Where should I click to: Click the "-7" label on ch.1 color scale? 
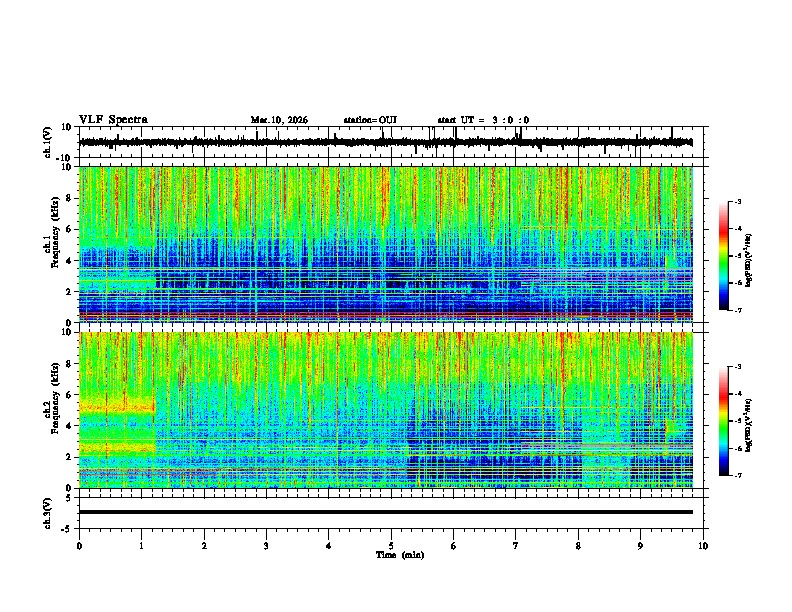point(737,310)
